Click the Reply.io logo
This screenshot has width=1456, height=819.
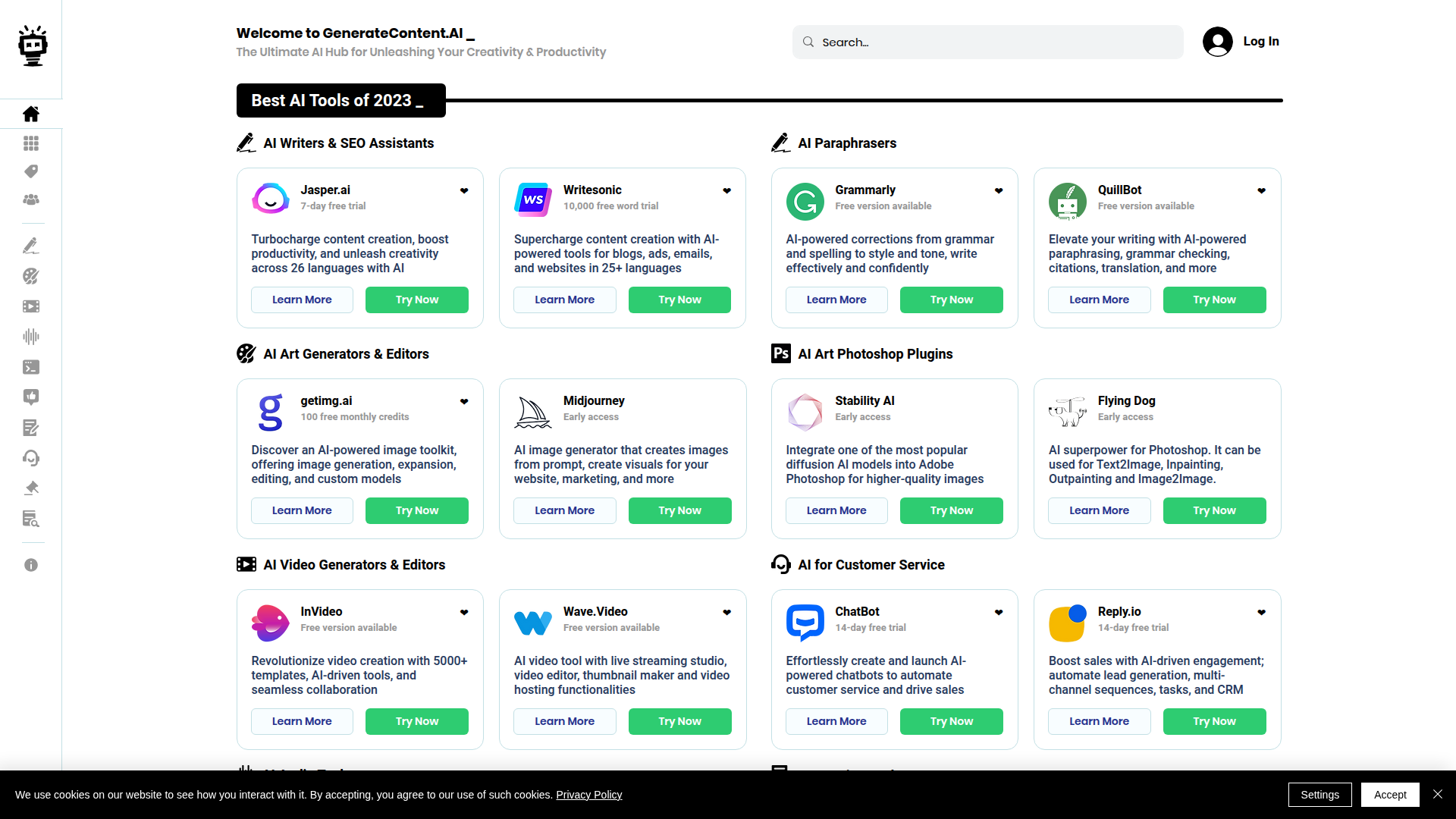[x=1068, y=623]
